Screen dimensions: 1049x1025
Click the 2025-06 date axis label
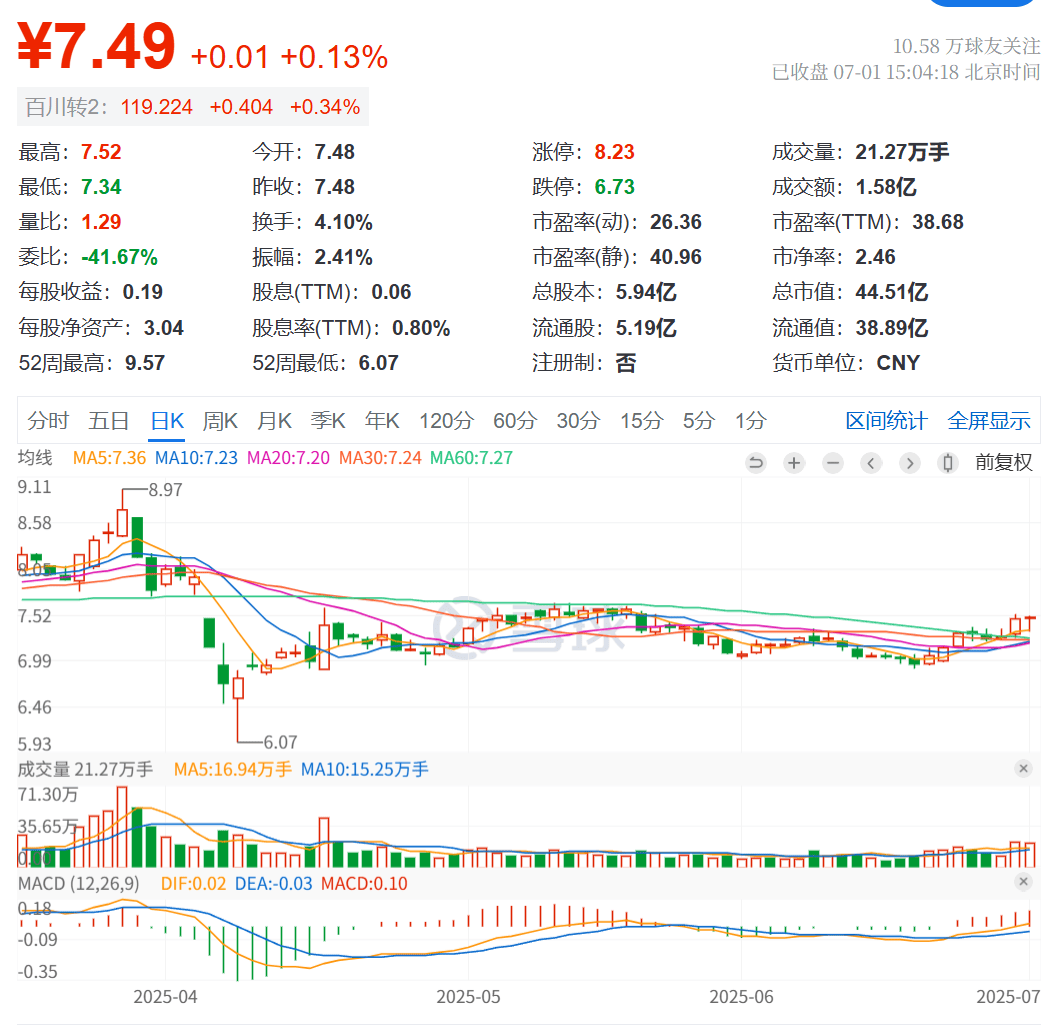point(741,997)
